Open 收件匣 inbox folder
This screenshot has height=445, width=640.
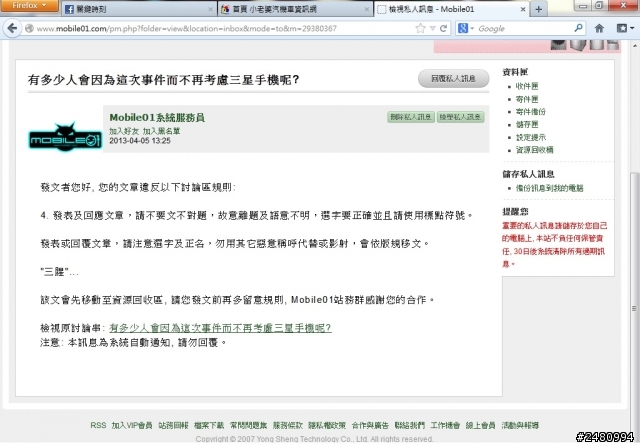click(x=527, y=86)
